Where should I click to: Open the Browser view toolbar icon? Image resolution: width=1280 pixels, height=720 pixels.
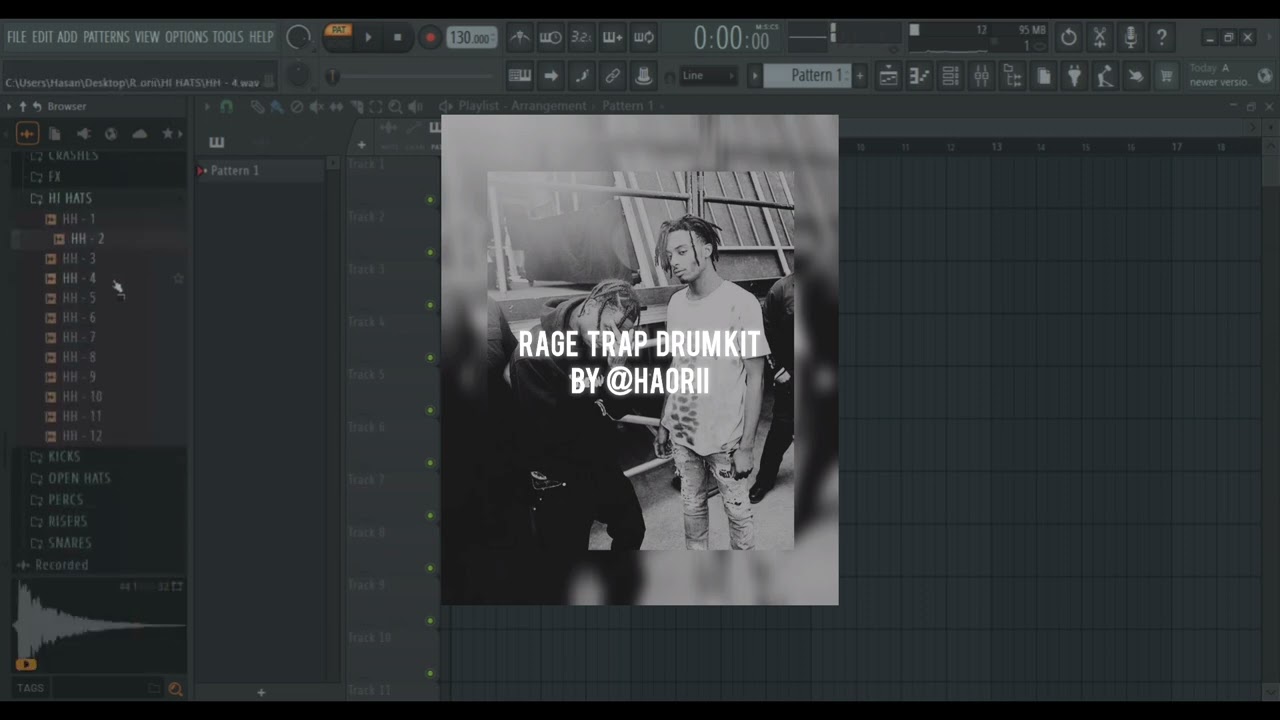(1012, 76)
